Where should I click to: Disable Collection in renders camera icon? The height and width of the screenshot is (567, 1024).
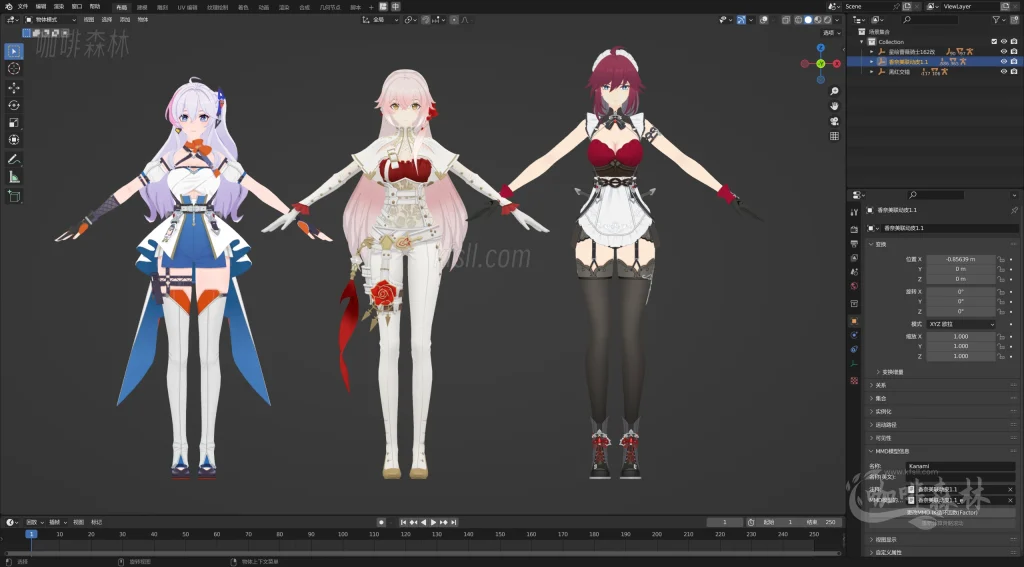click(x=1014, y=42)
